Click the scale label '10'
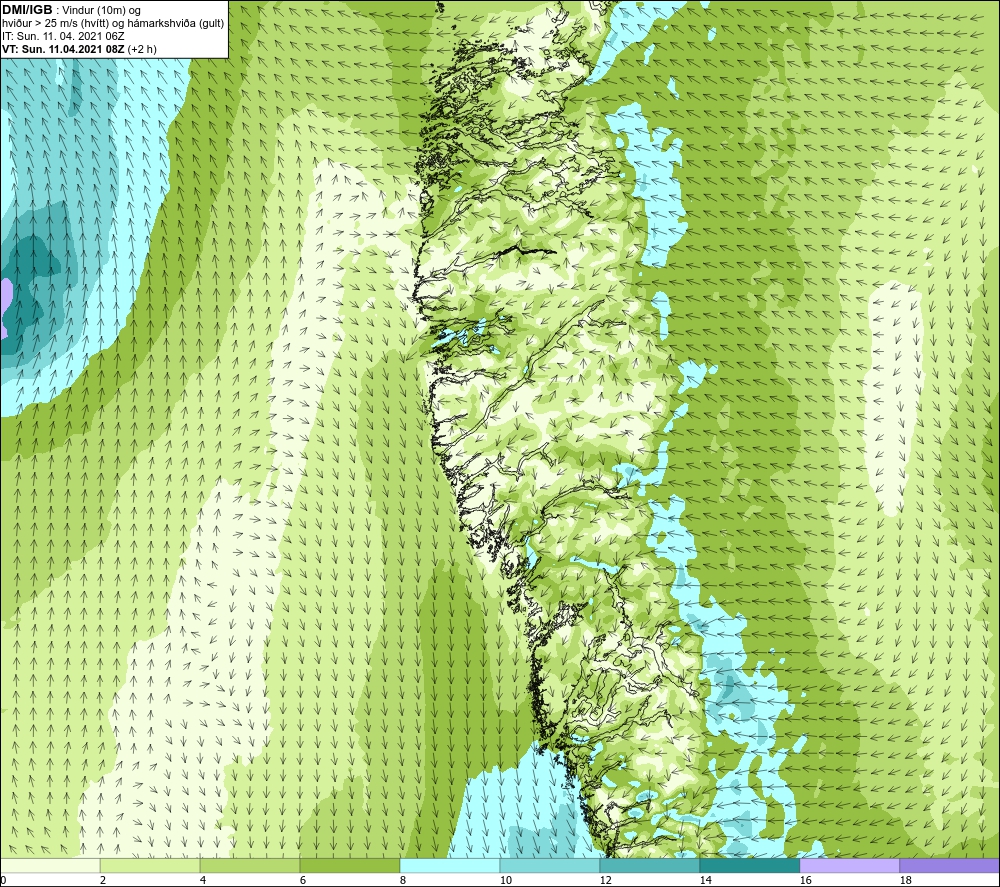1000x887 pixels. (x=506, y=881)
